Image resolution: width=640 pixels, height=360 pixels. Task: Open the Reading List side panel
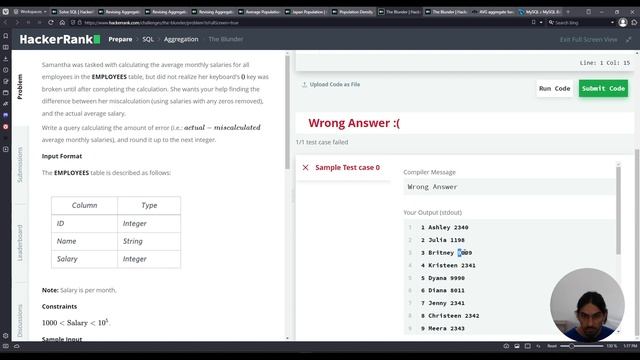point(6,47)
